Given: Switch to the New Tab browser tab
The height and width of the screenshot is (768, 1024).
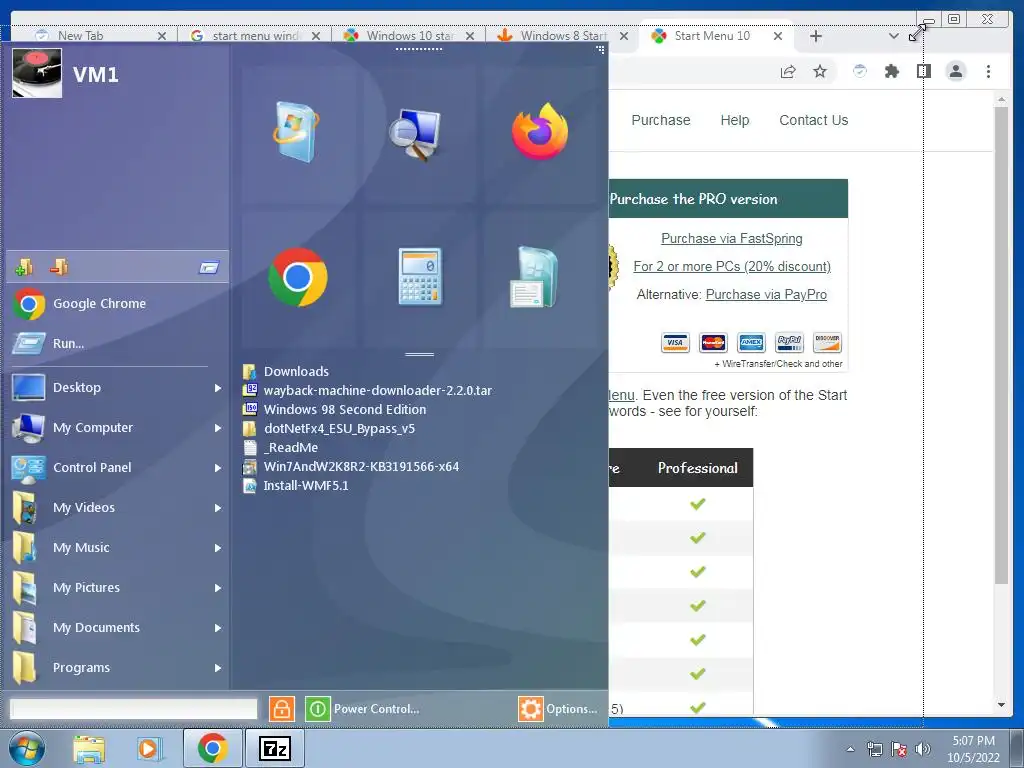Looking at the screenshot, I should (80, 36).
